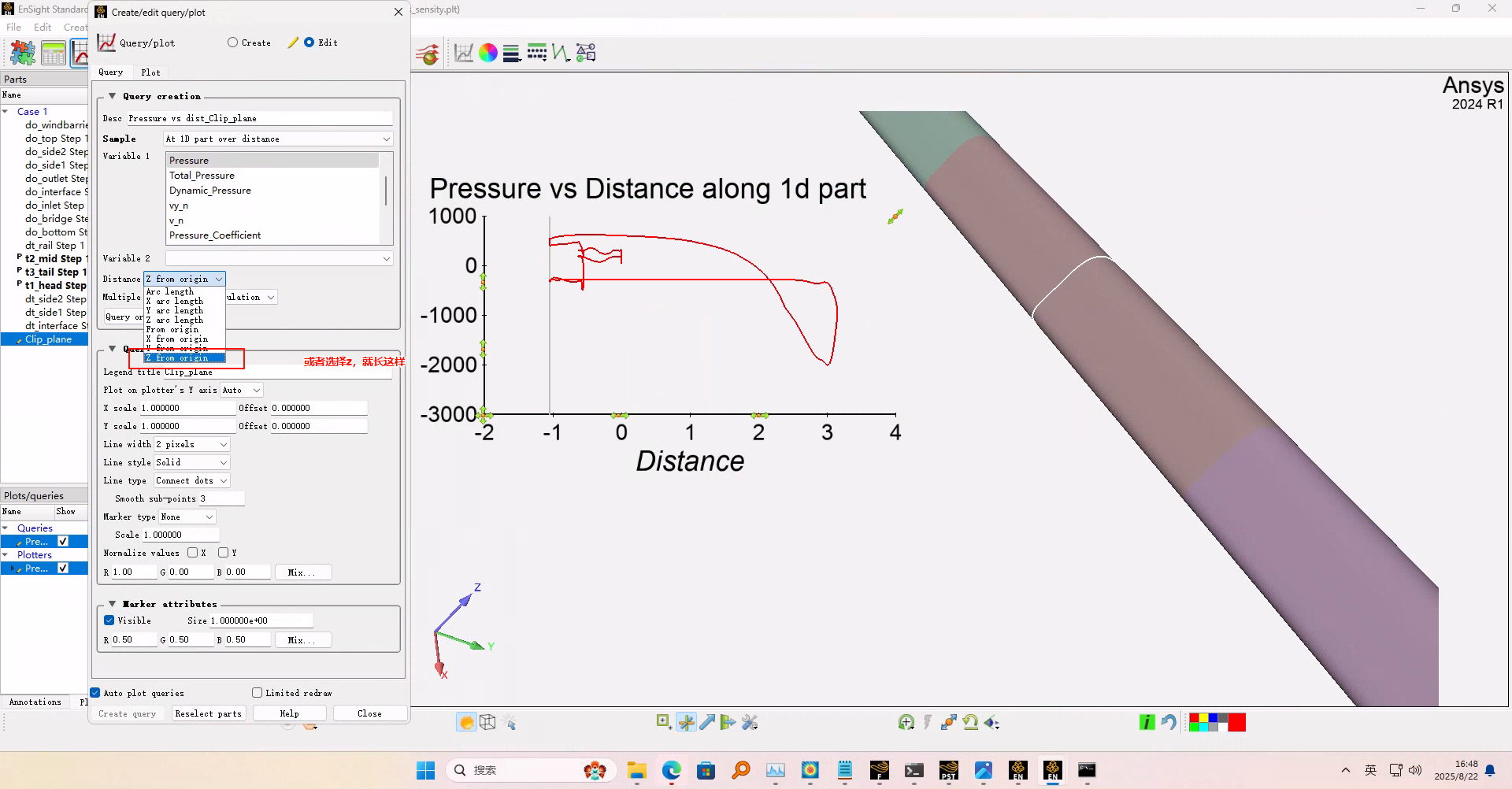
Task: Open the calculator tool icon
Action: pyautogui.click(x=54, y=54)
